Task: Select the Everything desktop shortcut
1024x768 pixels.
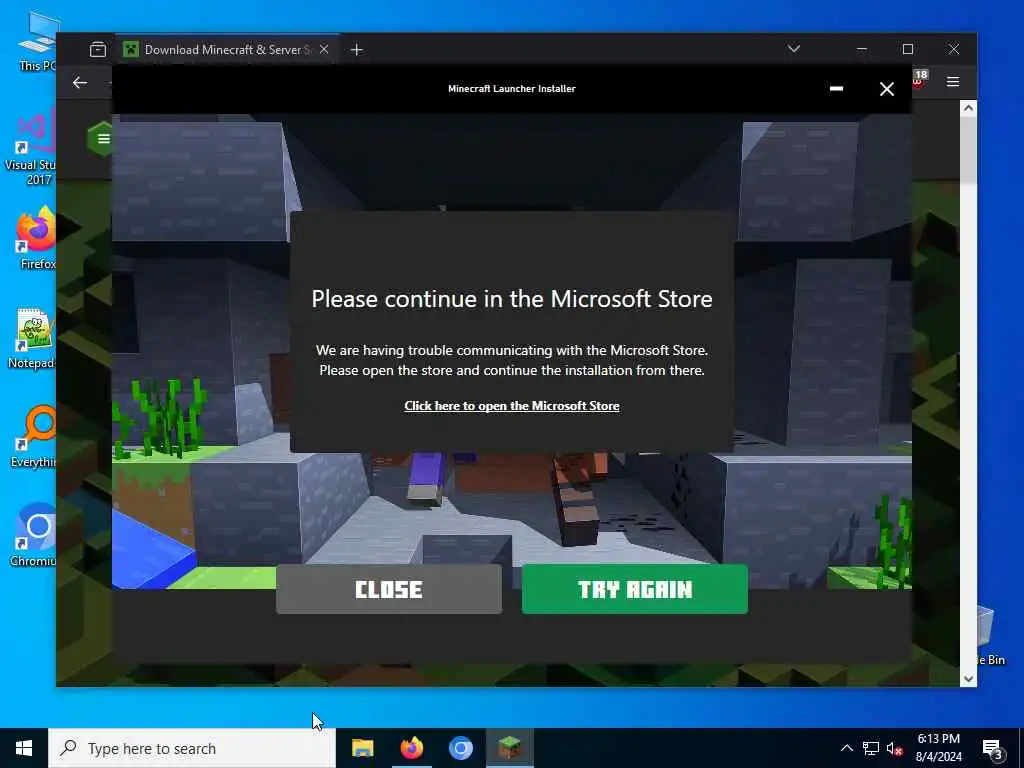Action: click(x=33, y=436)
